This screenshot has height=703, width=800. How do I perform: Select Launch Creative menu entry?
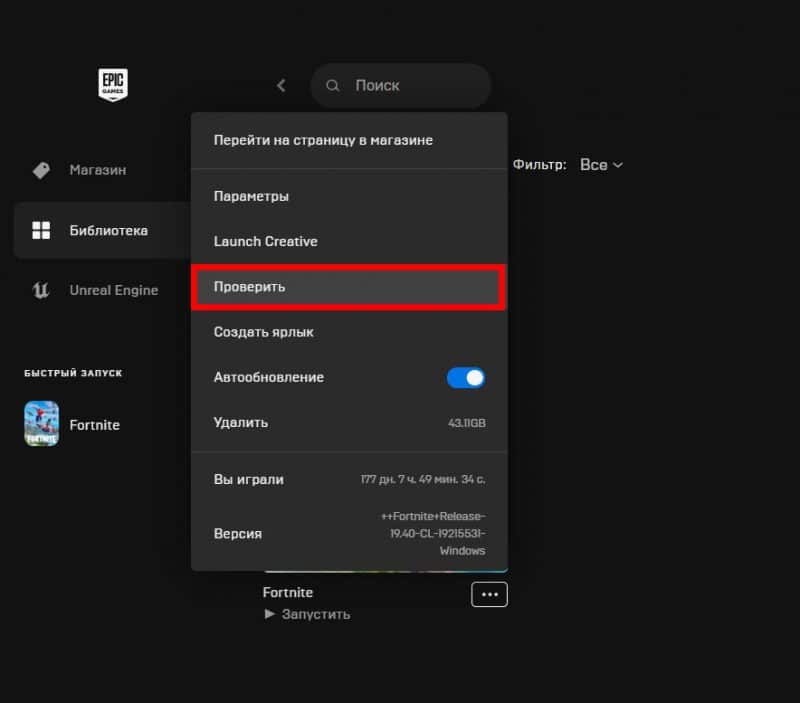(x=265, y=241)
